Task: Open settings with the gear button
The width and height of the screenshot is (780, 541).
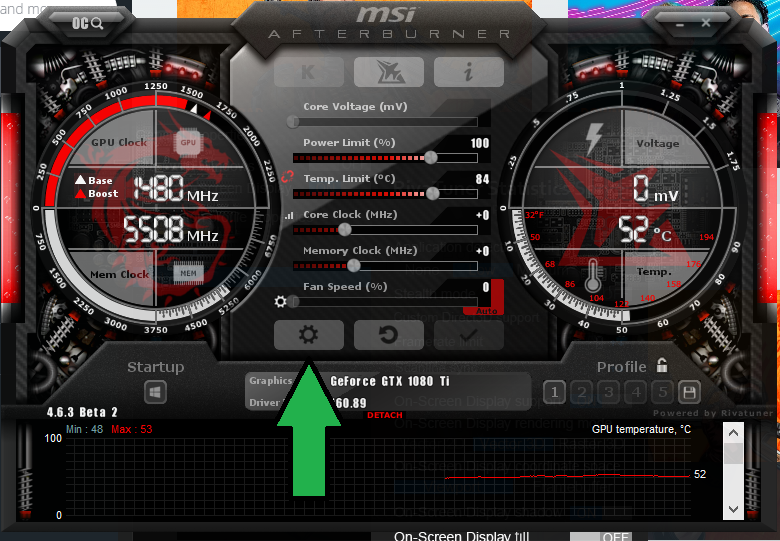Action: [x=308, y=335]
